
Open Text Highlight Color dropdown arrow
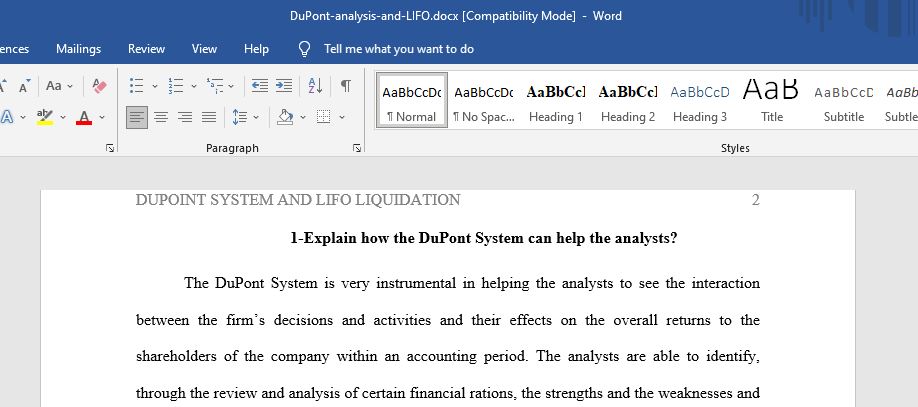pos(63,117)
